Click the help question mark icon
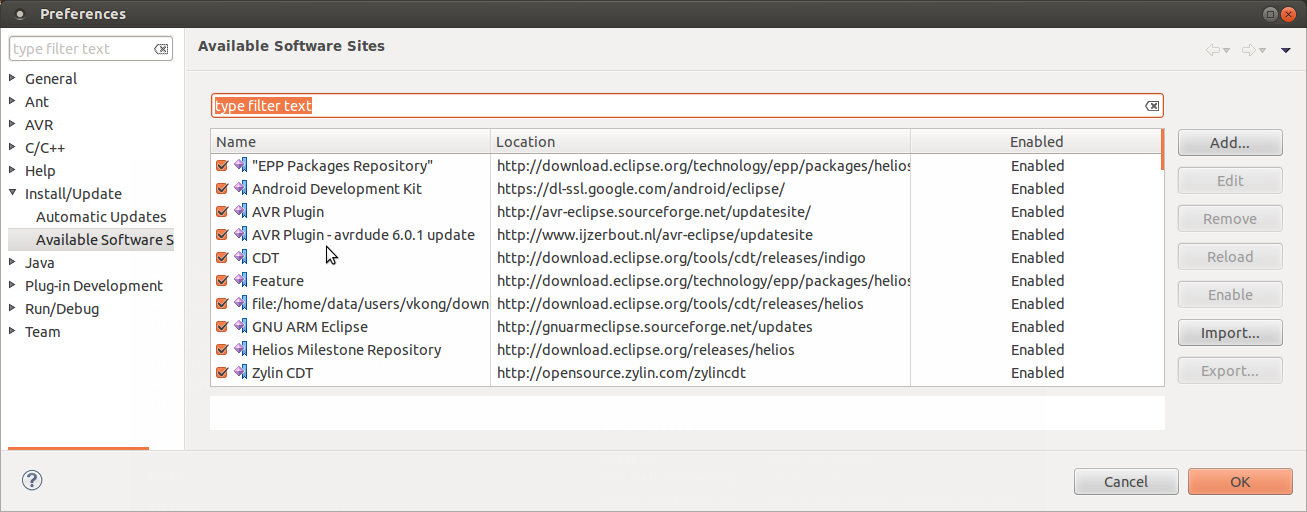 [32, 481]
